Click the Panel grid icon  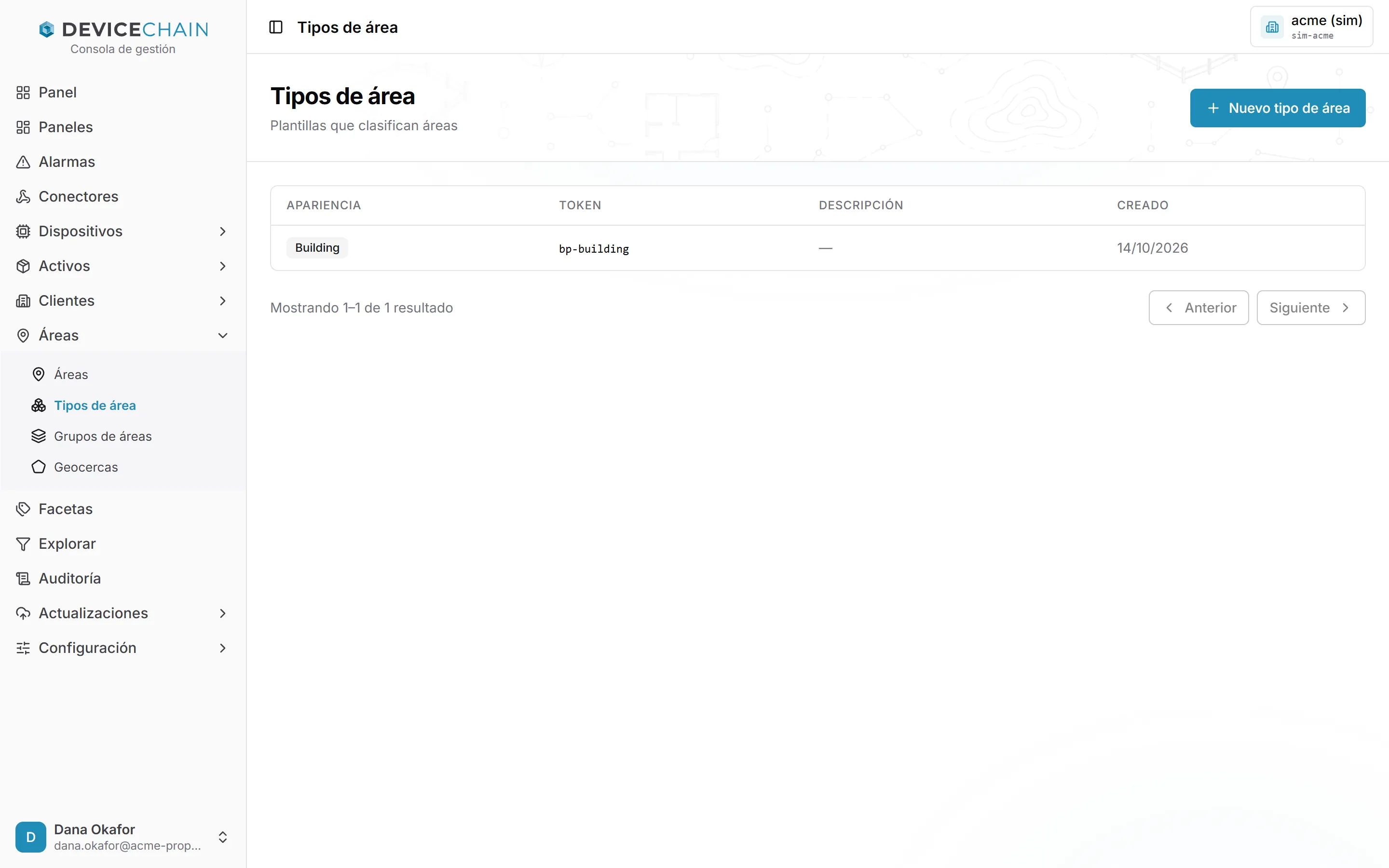pos(23,93)
